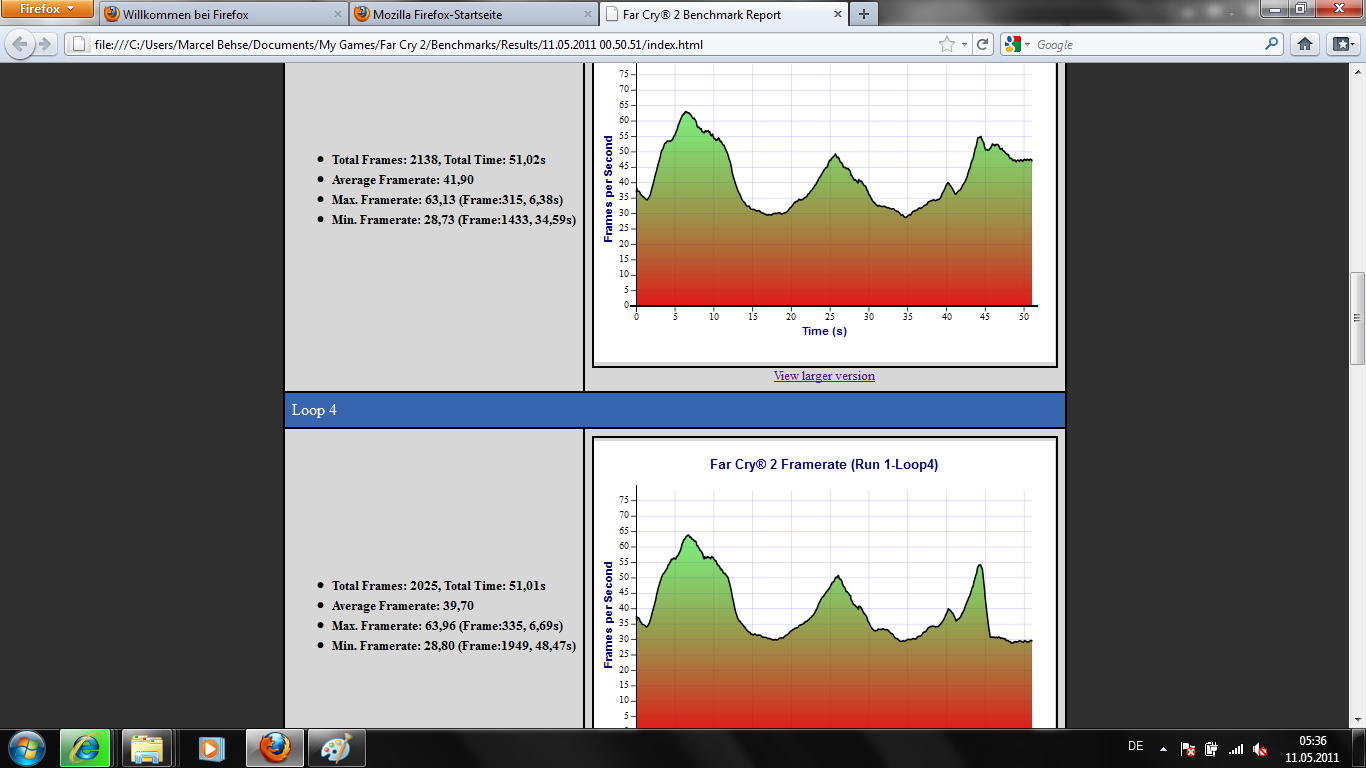Viewport: 1366px width, 768px height.
Task: Launch Internet Explorer from taskbar
Action: click(x=85, y=748)
